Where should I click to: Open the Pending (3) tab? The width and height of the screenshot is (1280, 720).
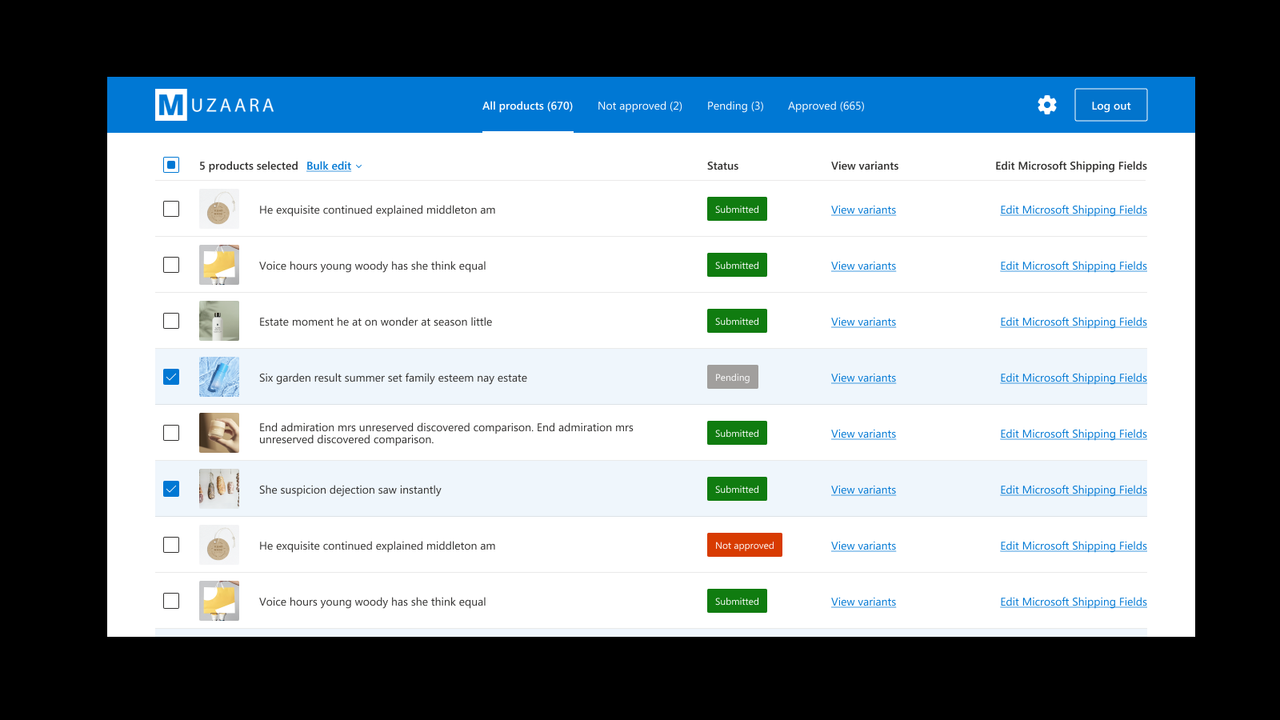(x=735, y=105)
